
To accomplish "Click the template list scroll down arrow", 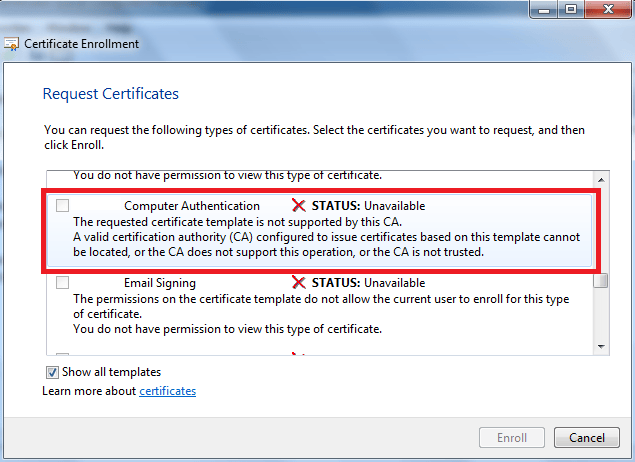I will point(601,347).
